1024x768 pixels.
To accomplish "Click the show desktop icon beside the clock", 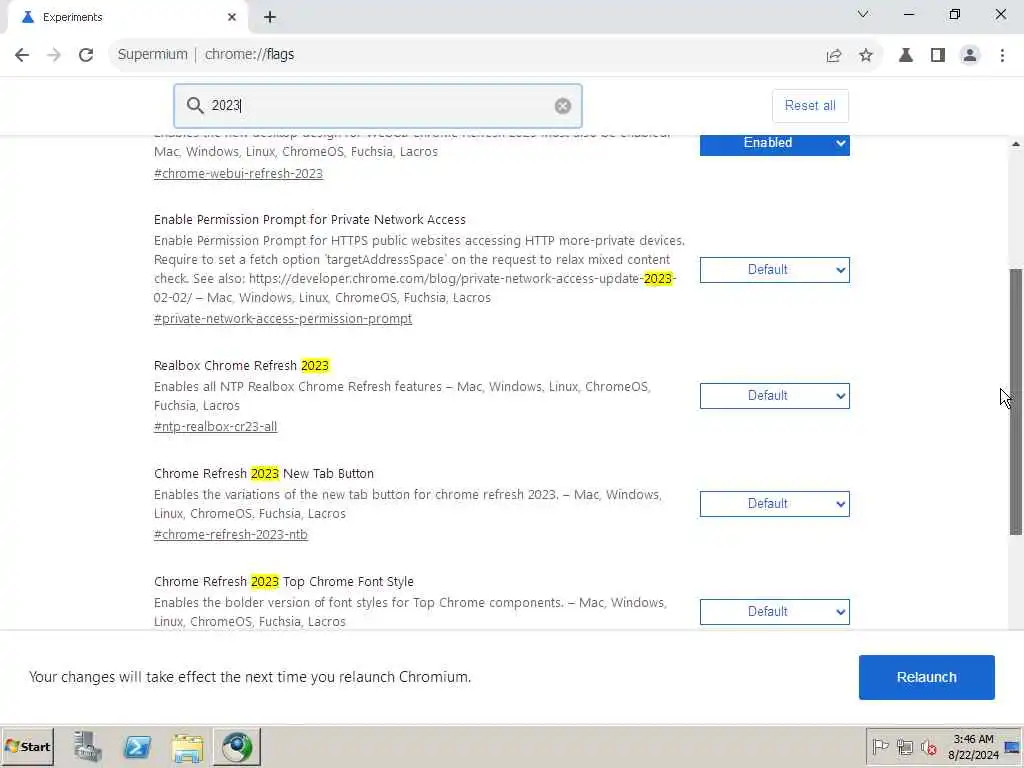I will coord(1013,747).
